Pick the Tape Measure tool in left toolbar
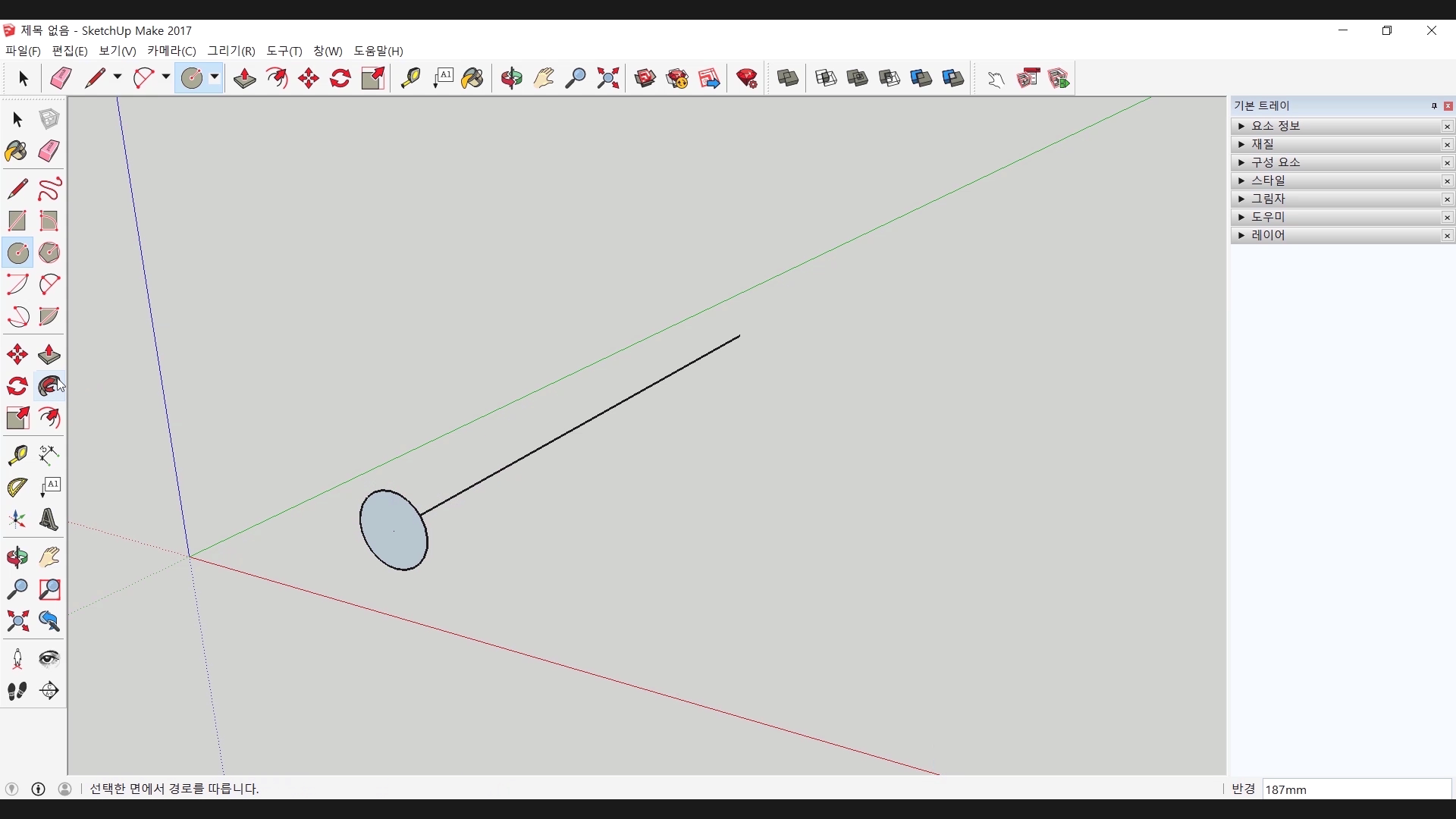Image resolution: width=1456 pixels, height=819 pixels. pyautogui.click(x=17, y=454)
